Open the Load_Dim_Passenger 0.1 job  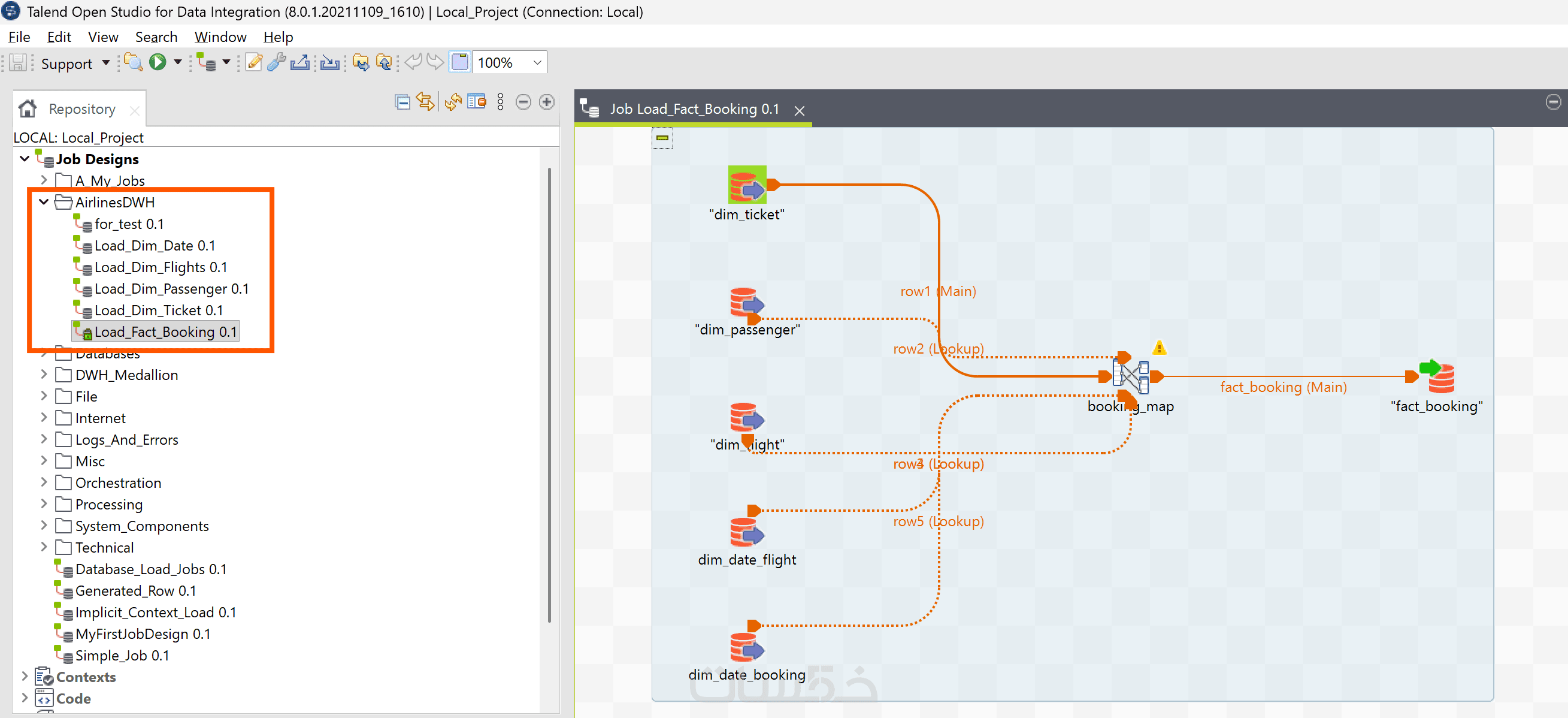pos(171,289)
